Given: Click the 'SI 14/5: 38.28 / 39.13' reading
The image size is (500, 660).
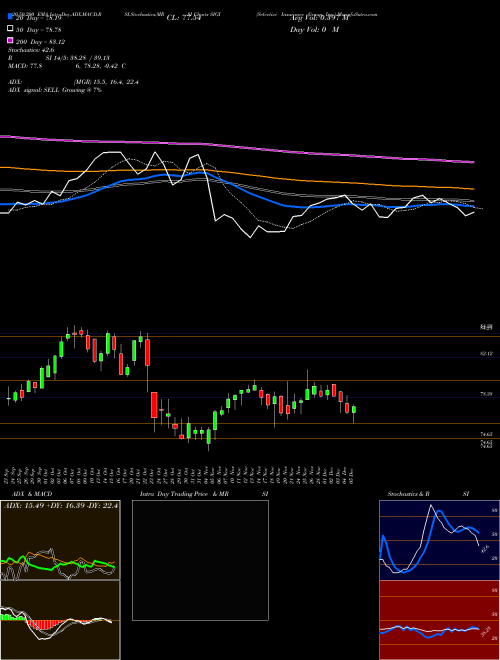Looking at the screenshot, I should [x=77, y=58].
